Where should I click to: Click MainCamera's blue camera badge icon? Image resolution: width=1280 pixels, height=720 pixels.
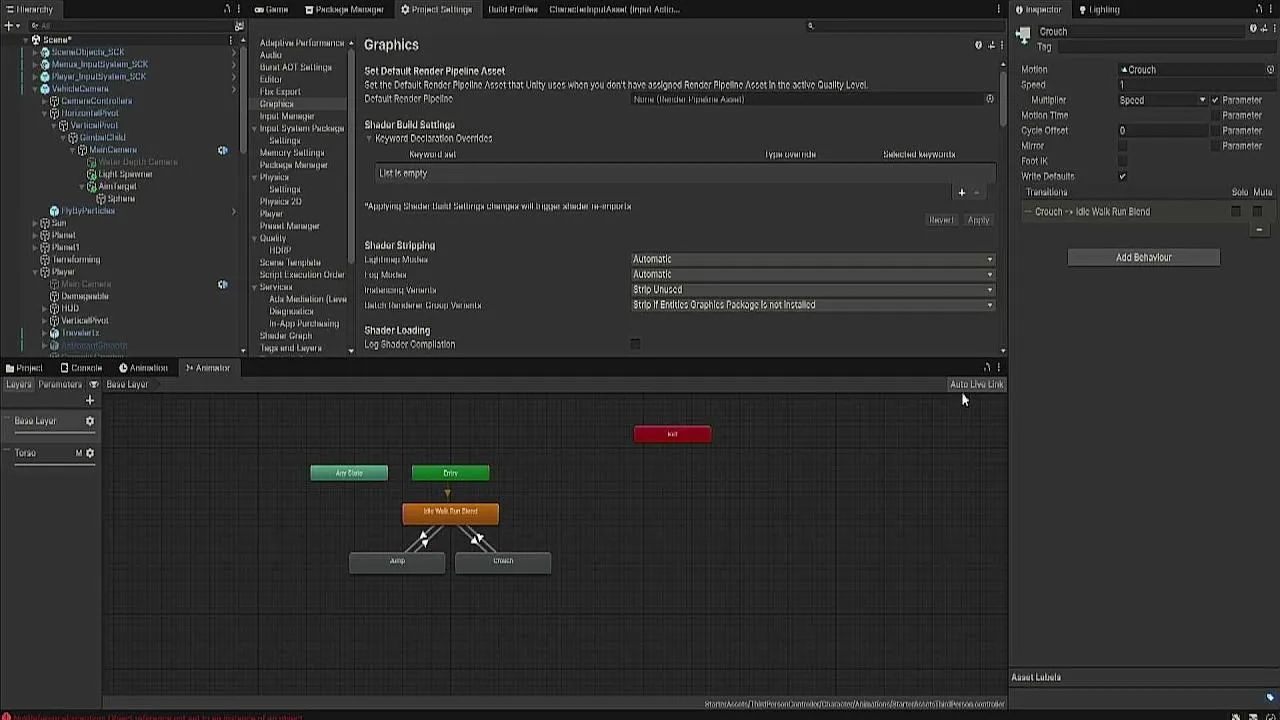pyautogui.click(x=223, y=150)
